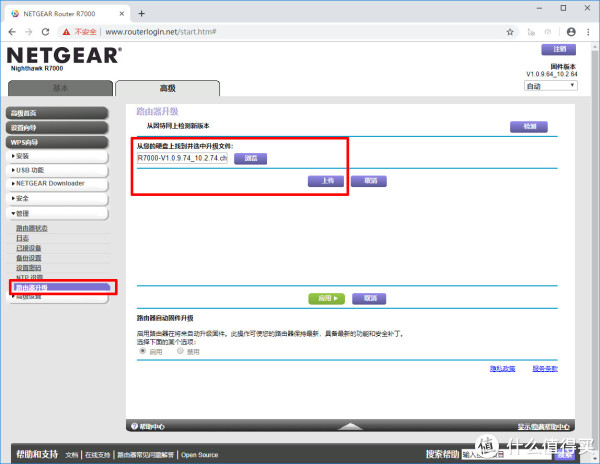Click the 注销 logout button
Image resolution: width=600 pixels, height=464 pixels.
click(559, 49)
